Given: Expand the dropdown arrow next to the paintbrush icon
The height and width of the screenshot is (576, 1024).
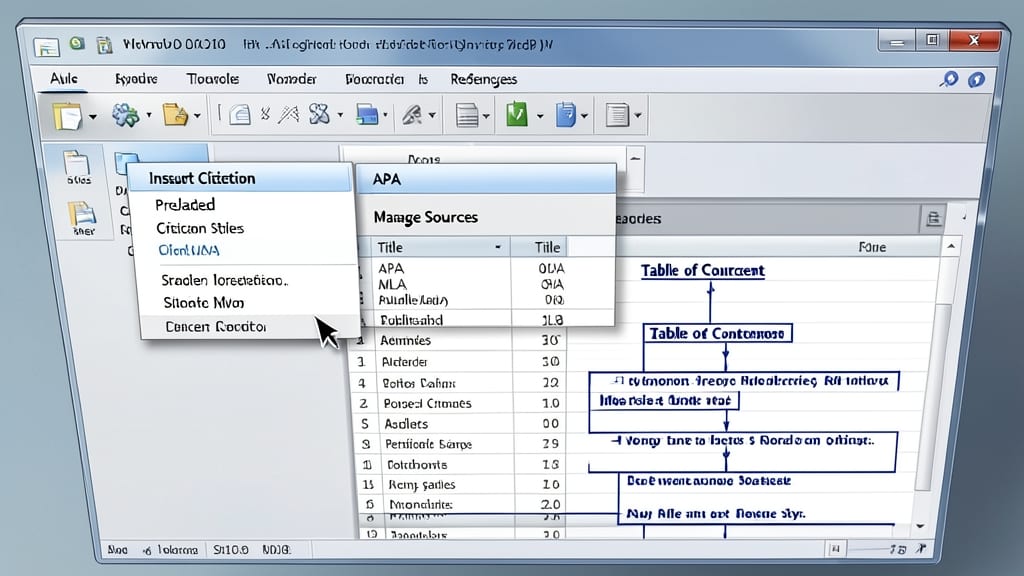Looking at the screenshot, I should coord(432,116).
